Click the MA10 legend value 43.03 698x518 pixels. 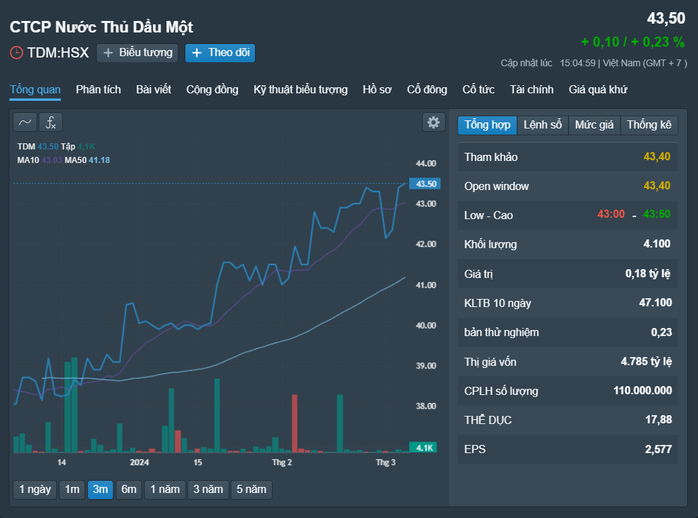(x=52, y=160)
